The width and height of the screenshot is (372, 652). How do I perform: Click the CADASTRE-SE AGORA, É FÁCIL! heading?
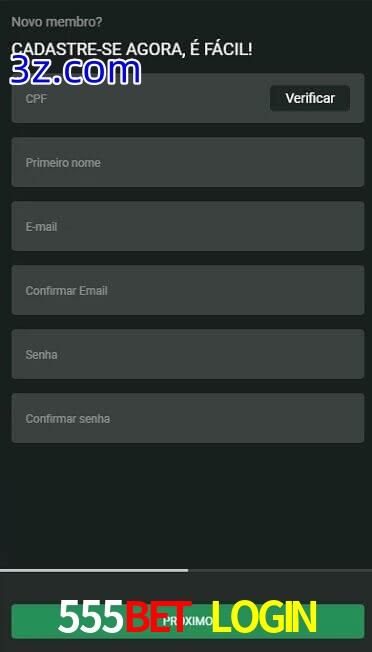tap(131, 50)
